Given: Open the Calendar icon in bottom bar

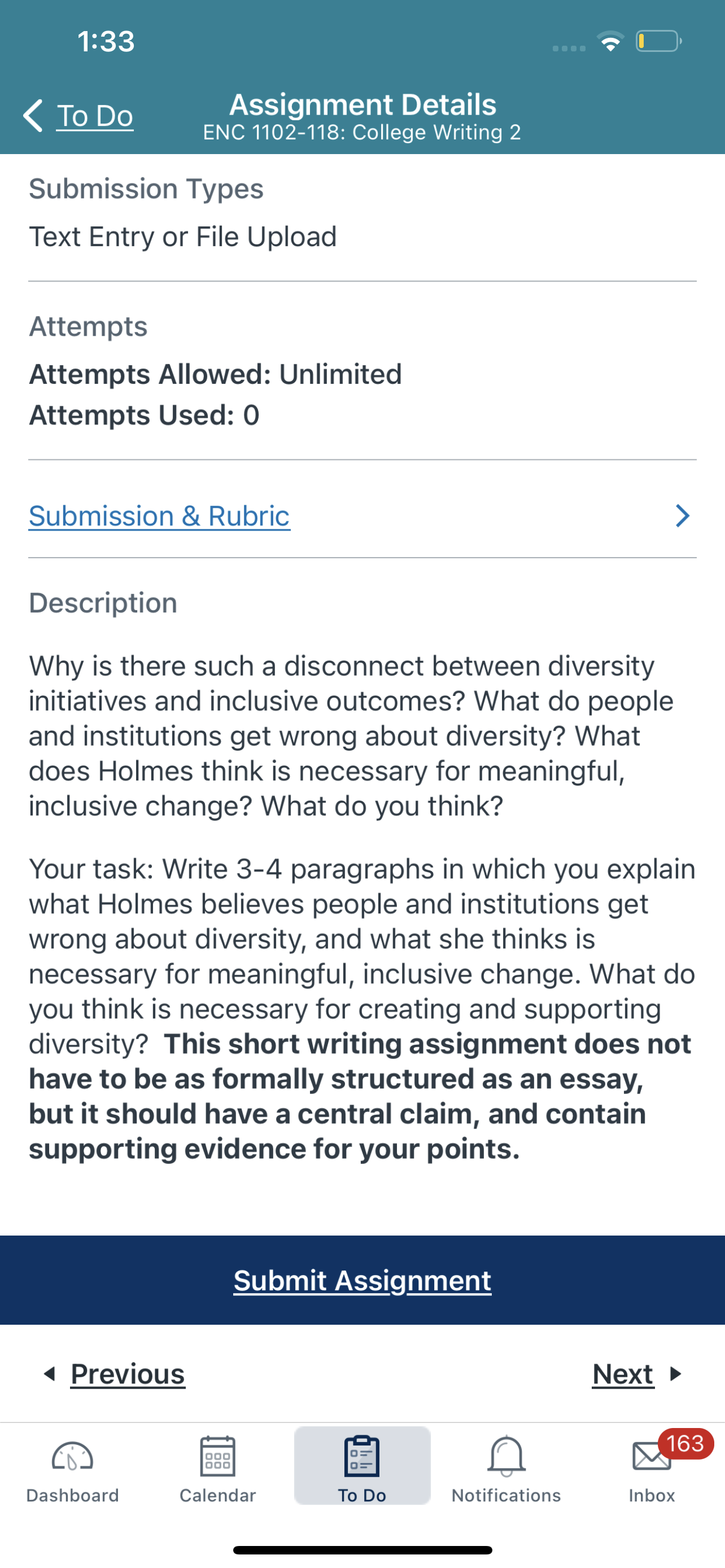Looking at the screenshot, I should point(217,1457).
